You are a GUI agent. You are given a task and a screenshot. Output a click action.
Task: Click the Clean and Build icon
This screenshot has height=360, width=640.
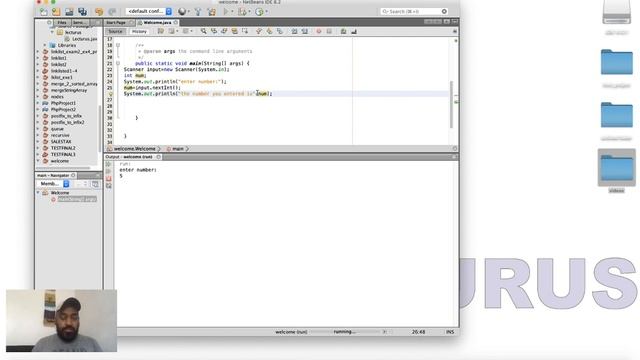[x=211, y=11]
